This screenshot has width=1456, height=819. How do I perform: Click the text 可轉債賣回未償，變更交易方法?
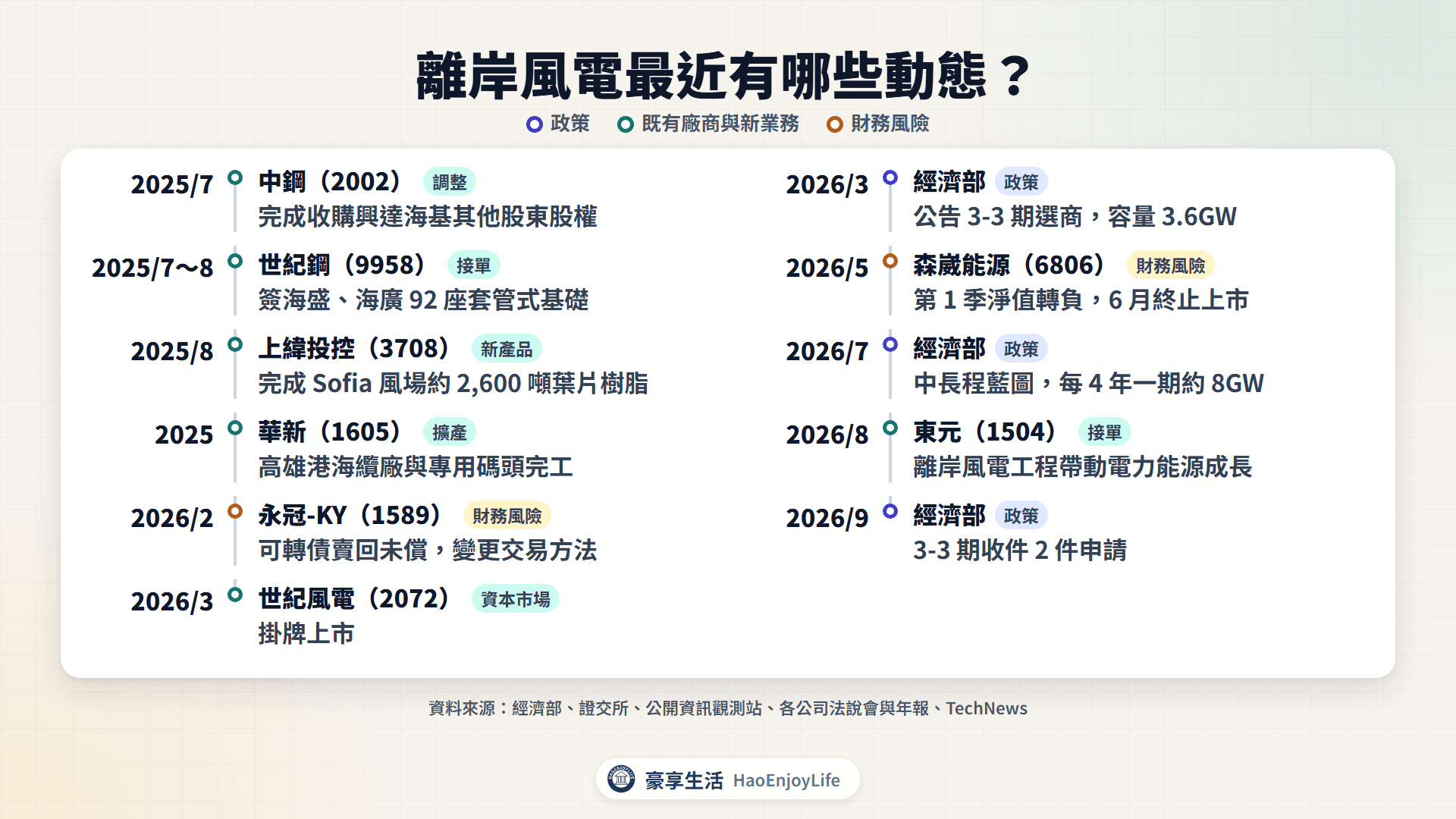(428, 551)
